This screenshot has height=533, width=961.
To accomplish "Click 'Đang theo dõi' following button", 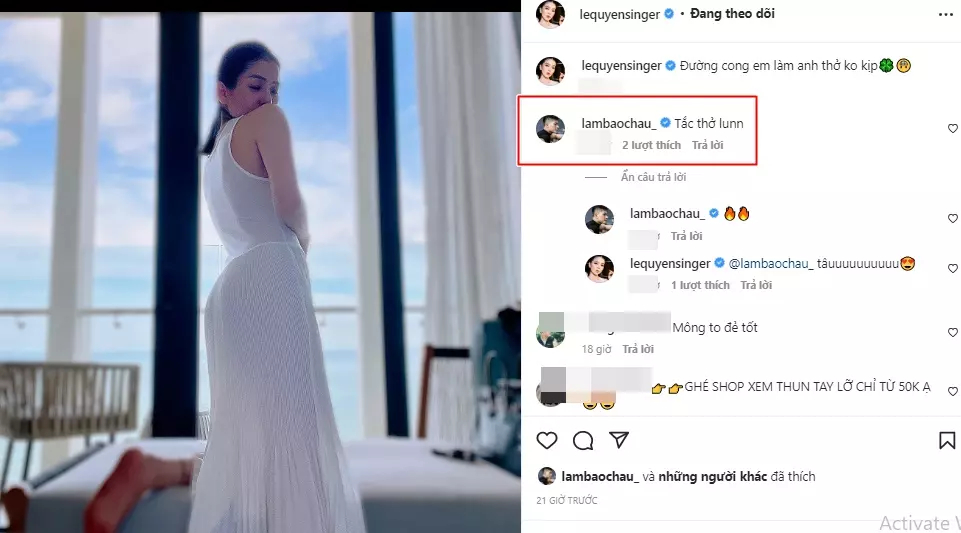I will [735, 14].
